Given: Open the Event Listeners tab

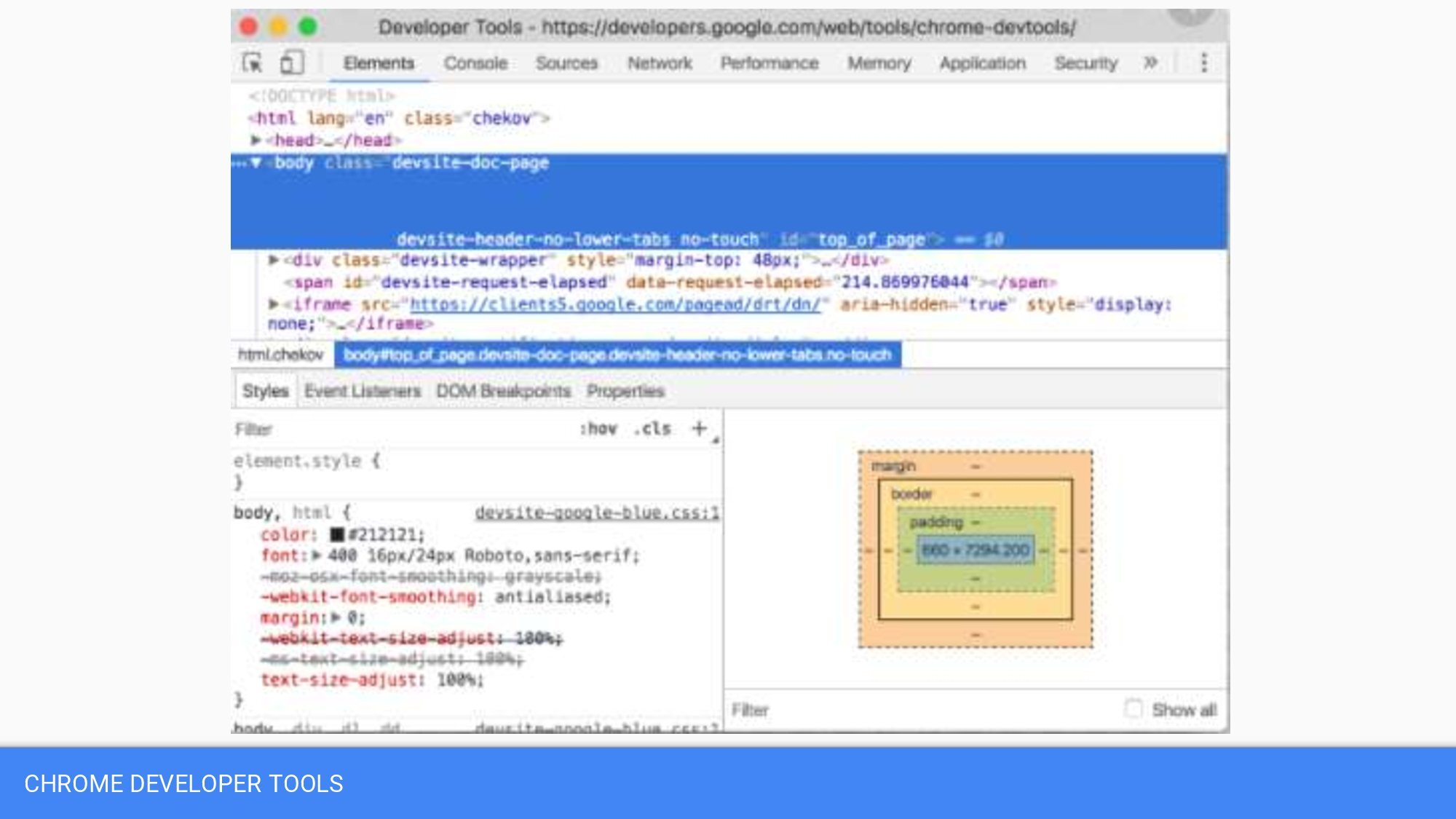Looking at the screenshot, I should (x=363, y=391).
